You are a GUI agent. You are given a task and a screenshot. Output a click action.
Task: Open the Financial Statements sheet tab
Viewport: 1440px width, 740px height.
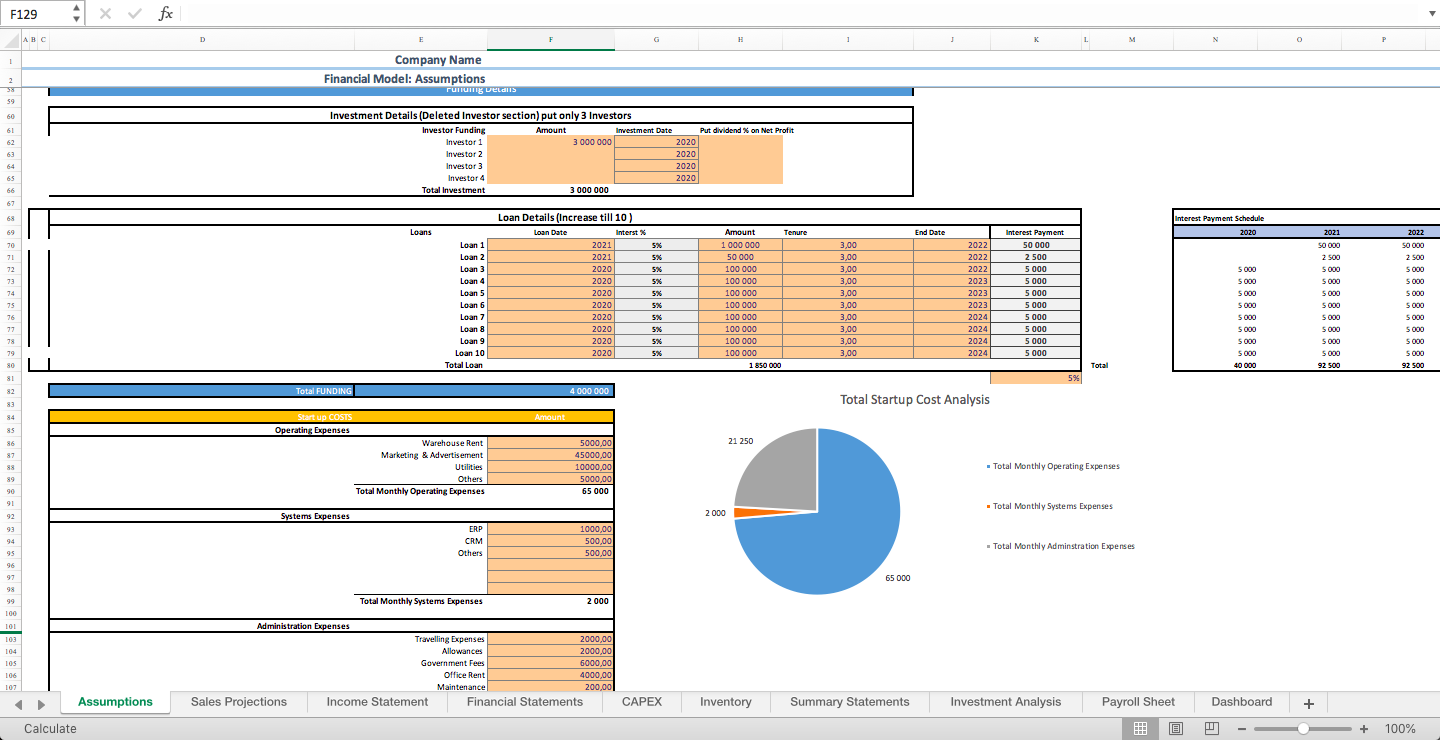[x=525, y=702]
